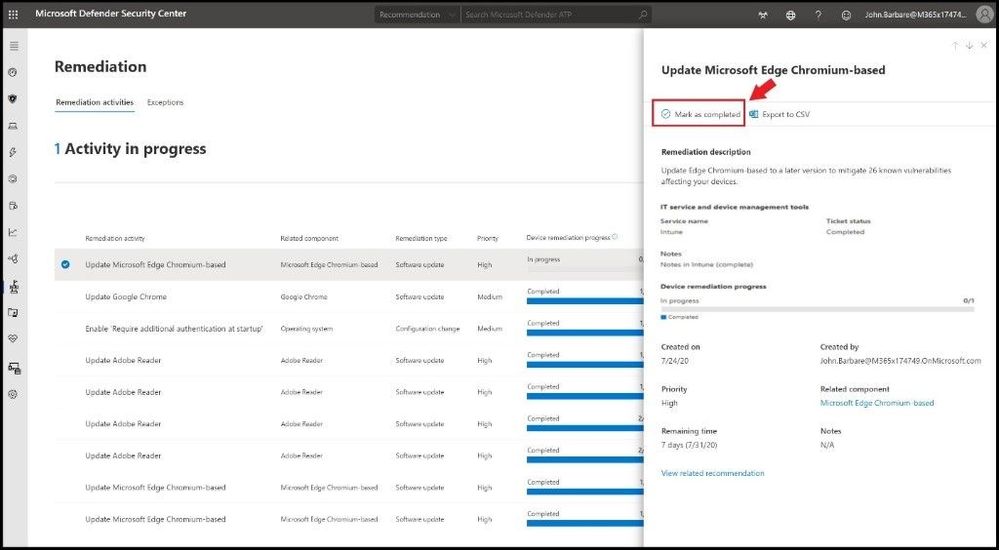Click progress bar in Enable 'Require additional authentication' row

click(x=585, y=333)
